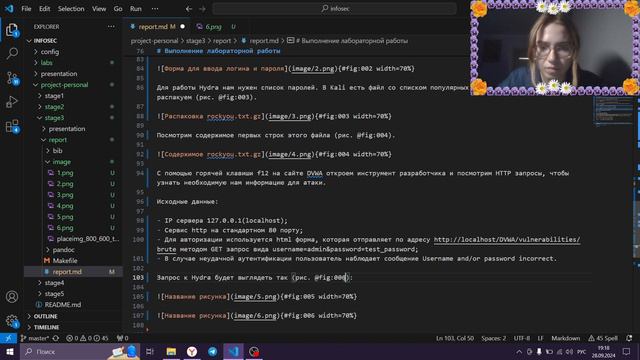Switch to VS Code taskbar icon
This screenshot has height=360, width=640.
[233, 351]
